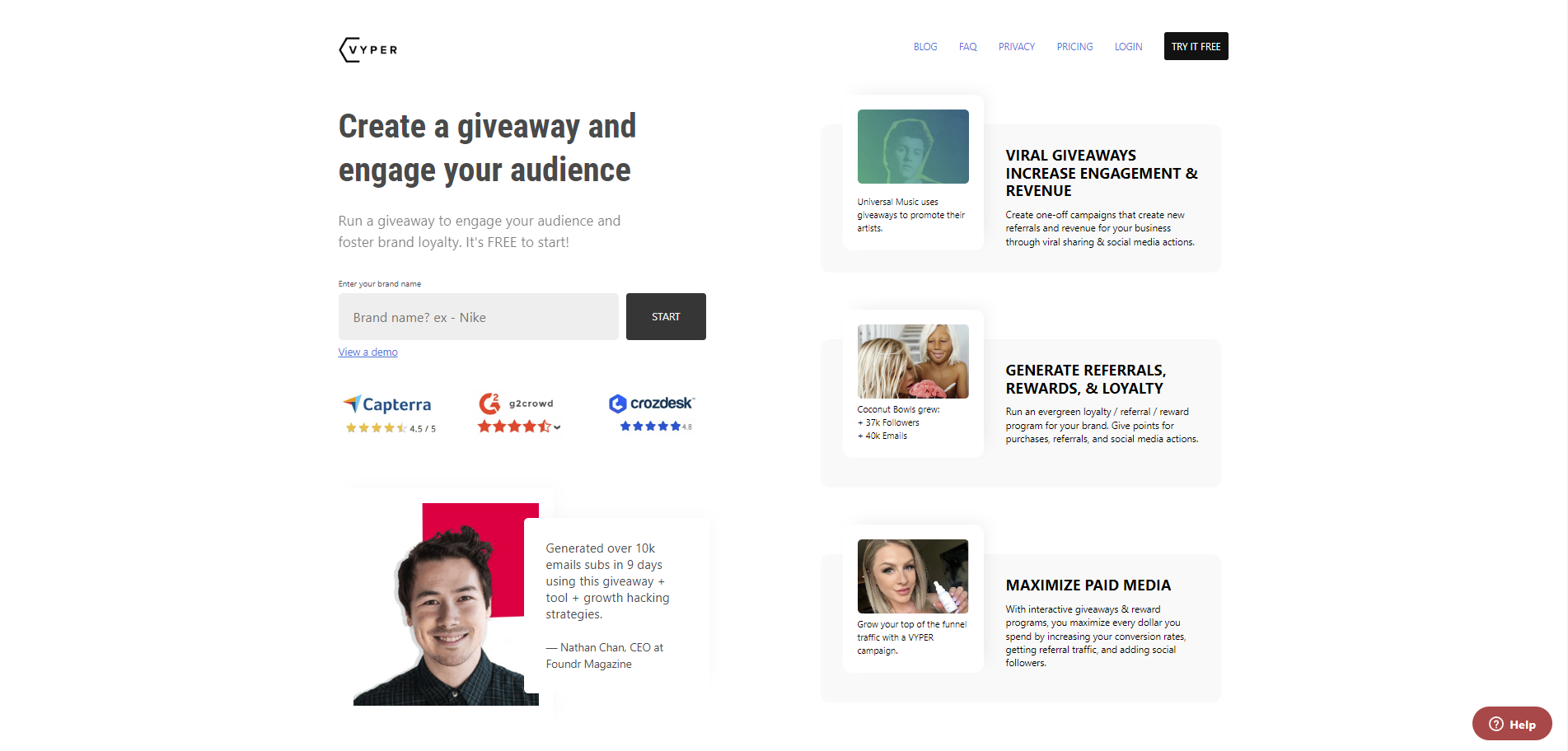Click the Coconut Bowls campaign thumbnail
The width and height of the screenshot is (1568, 751).
click(x=912, y=361)
